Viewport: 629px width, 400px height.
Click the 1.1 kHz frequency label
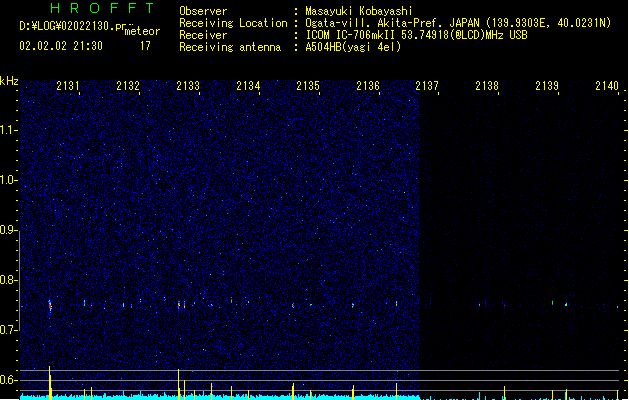(x=8, y=130)
